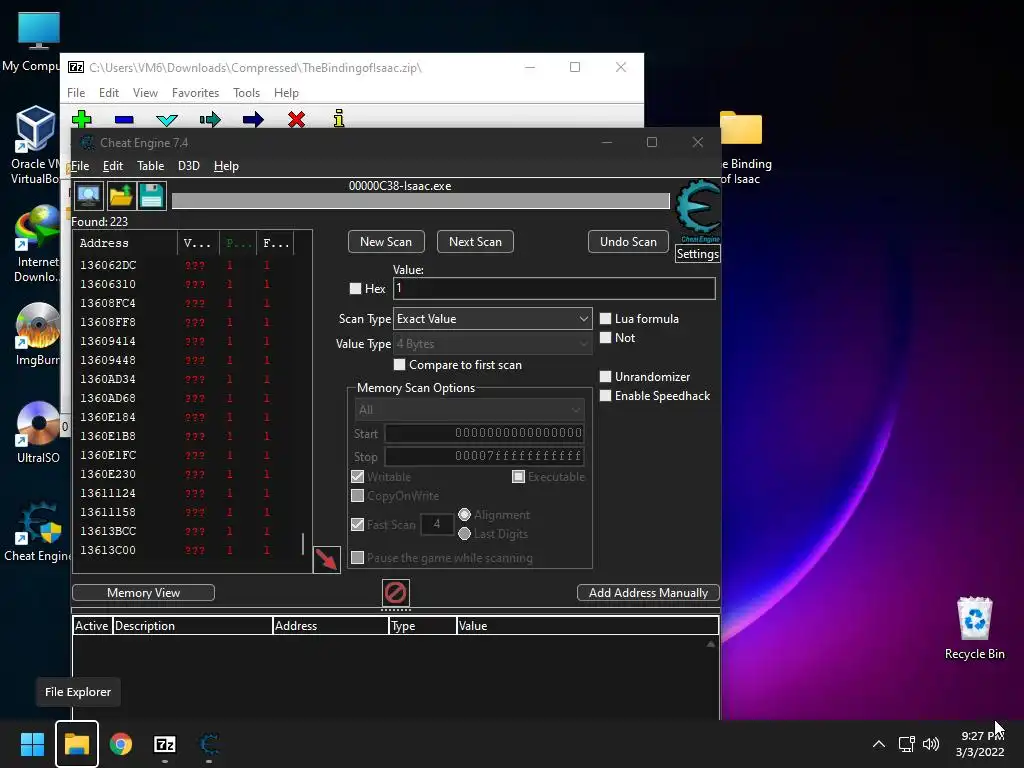Open the Table menu
The height and width of the screenshot is (768, 1024).
150,166
